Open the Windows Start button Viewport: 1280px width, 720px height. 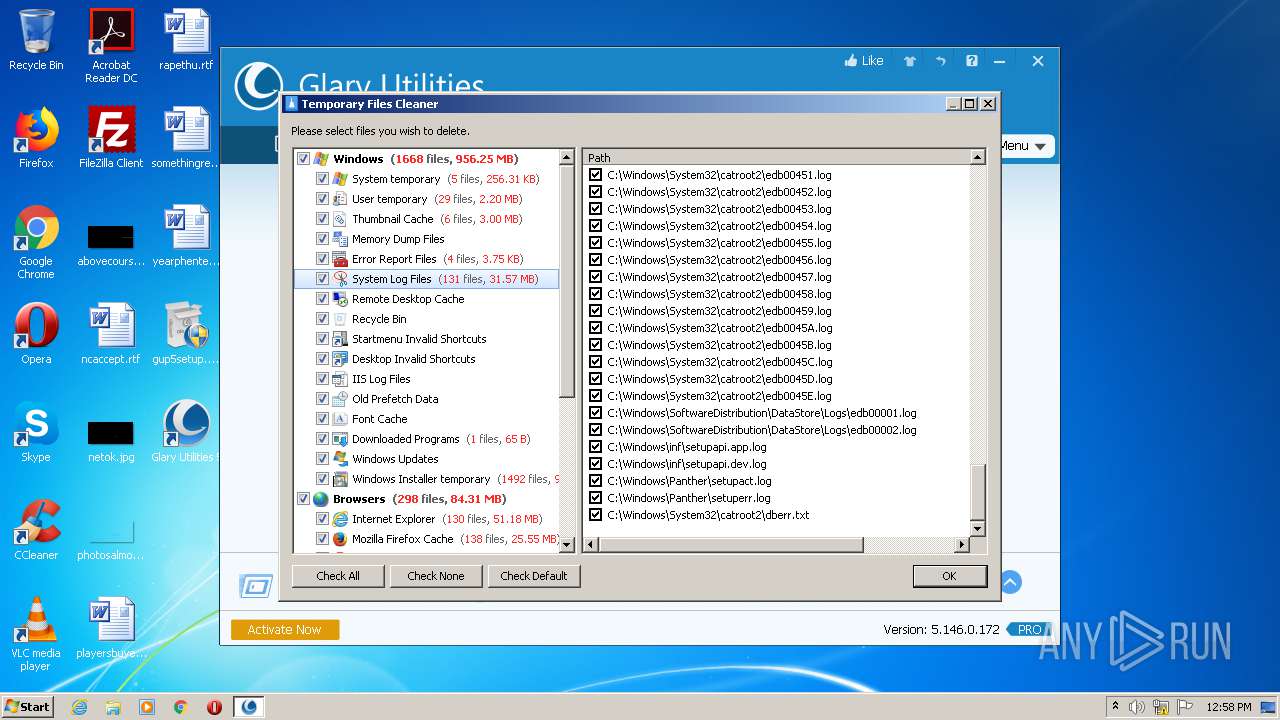click(x=28, y=707)
